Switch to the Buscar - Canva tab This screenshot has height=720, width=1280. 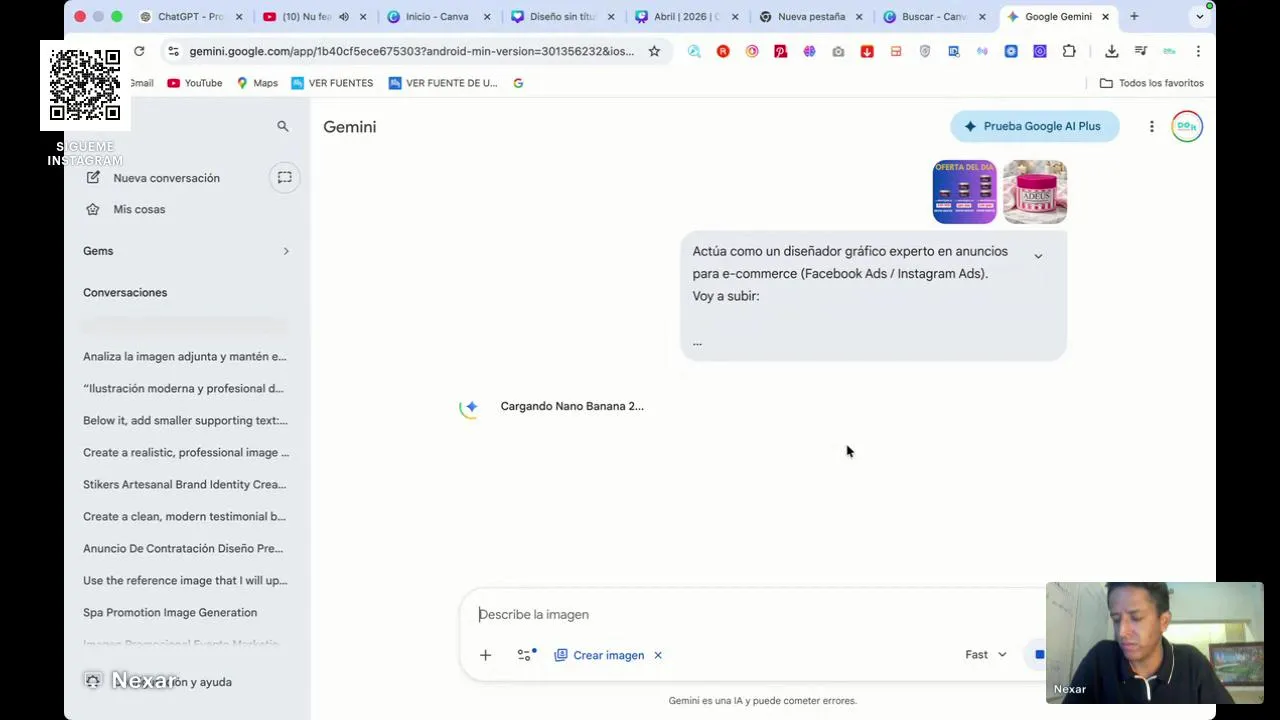933,16
